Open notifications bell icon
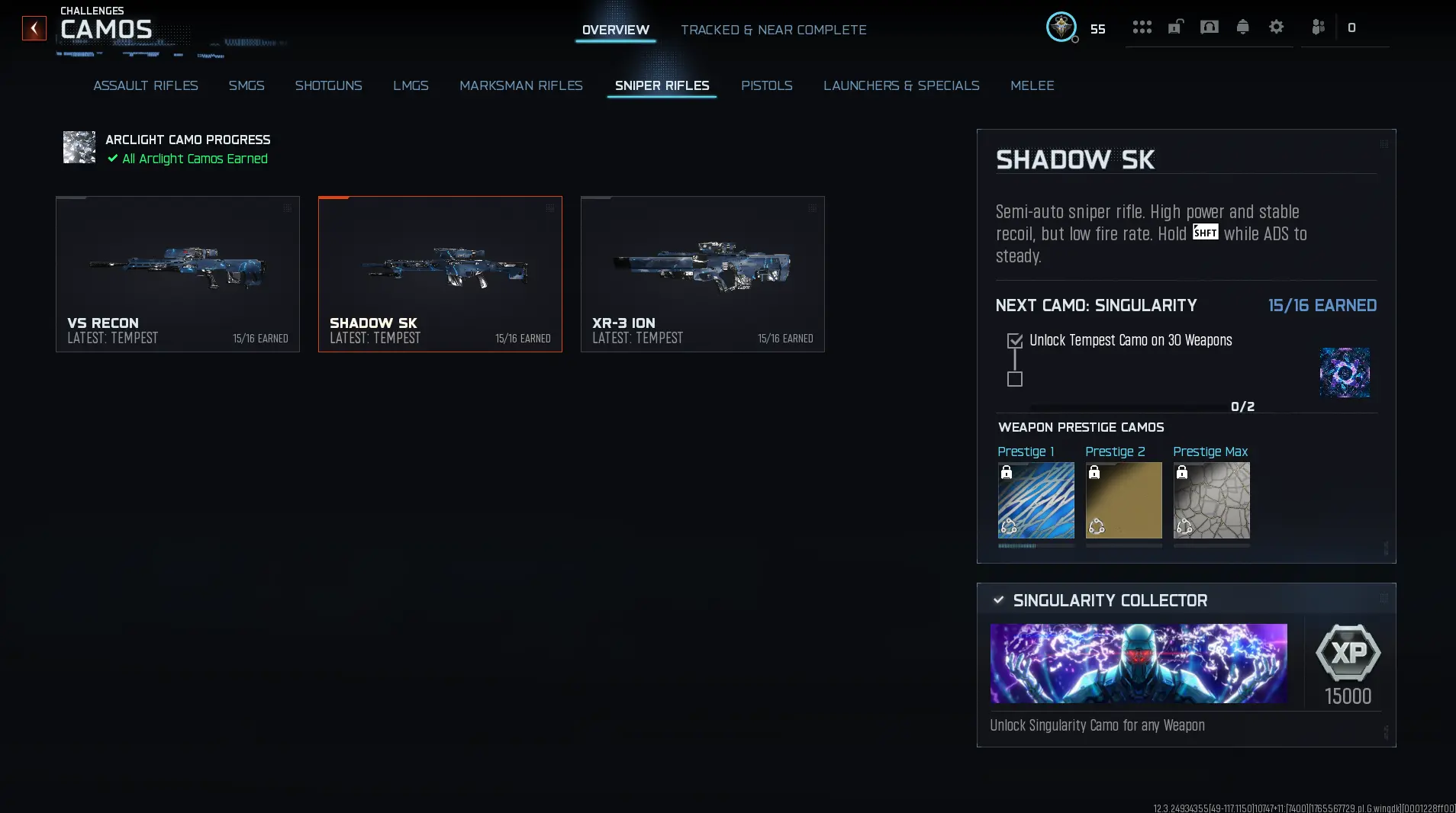The width and height of the screenshot is (1456, 813). [1242, 27]
